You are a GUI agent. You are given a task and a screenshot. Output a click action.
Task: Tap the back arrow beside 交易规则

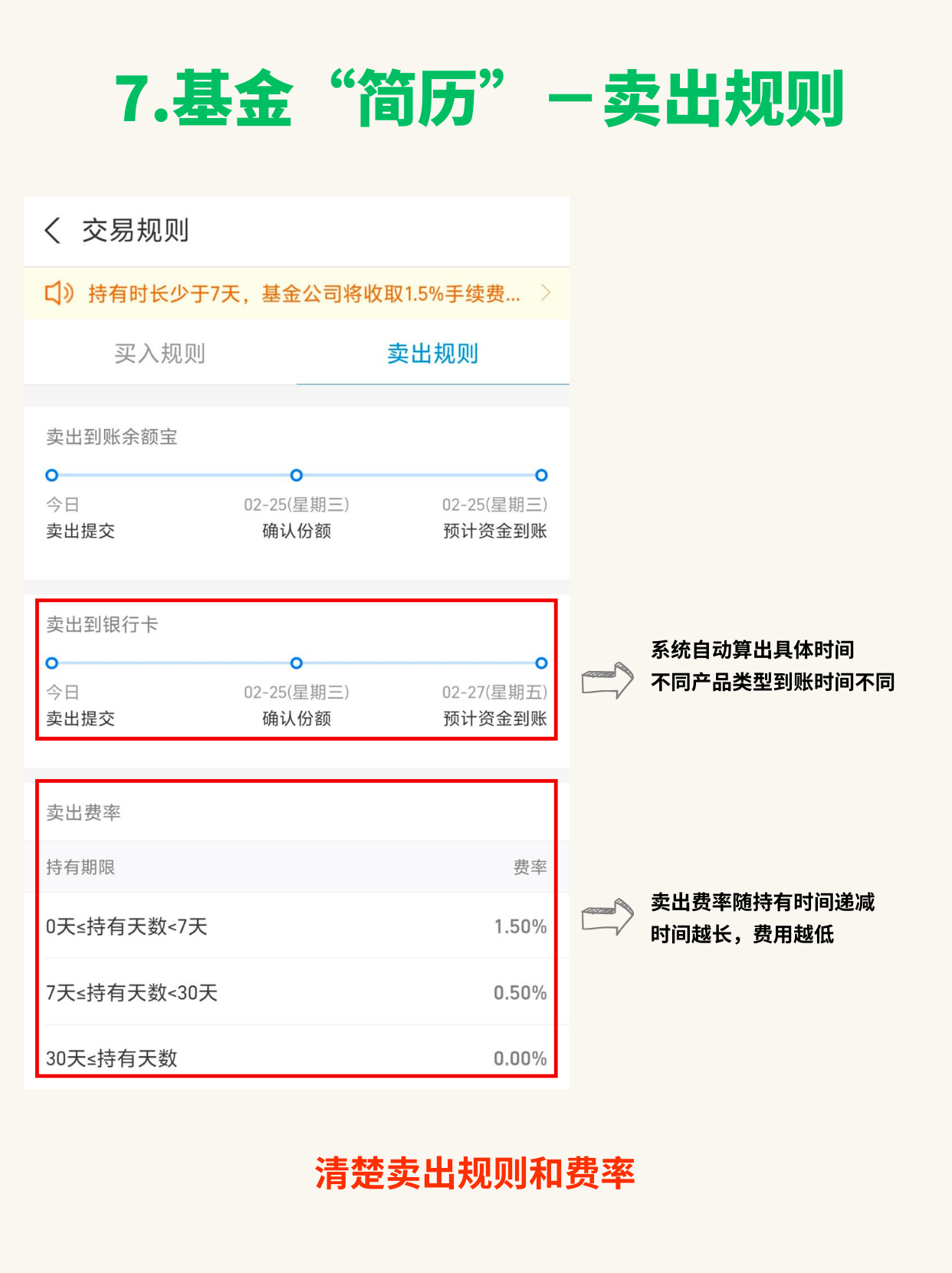click(x=53, y=230)
